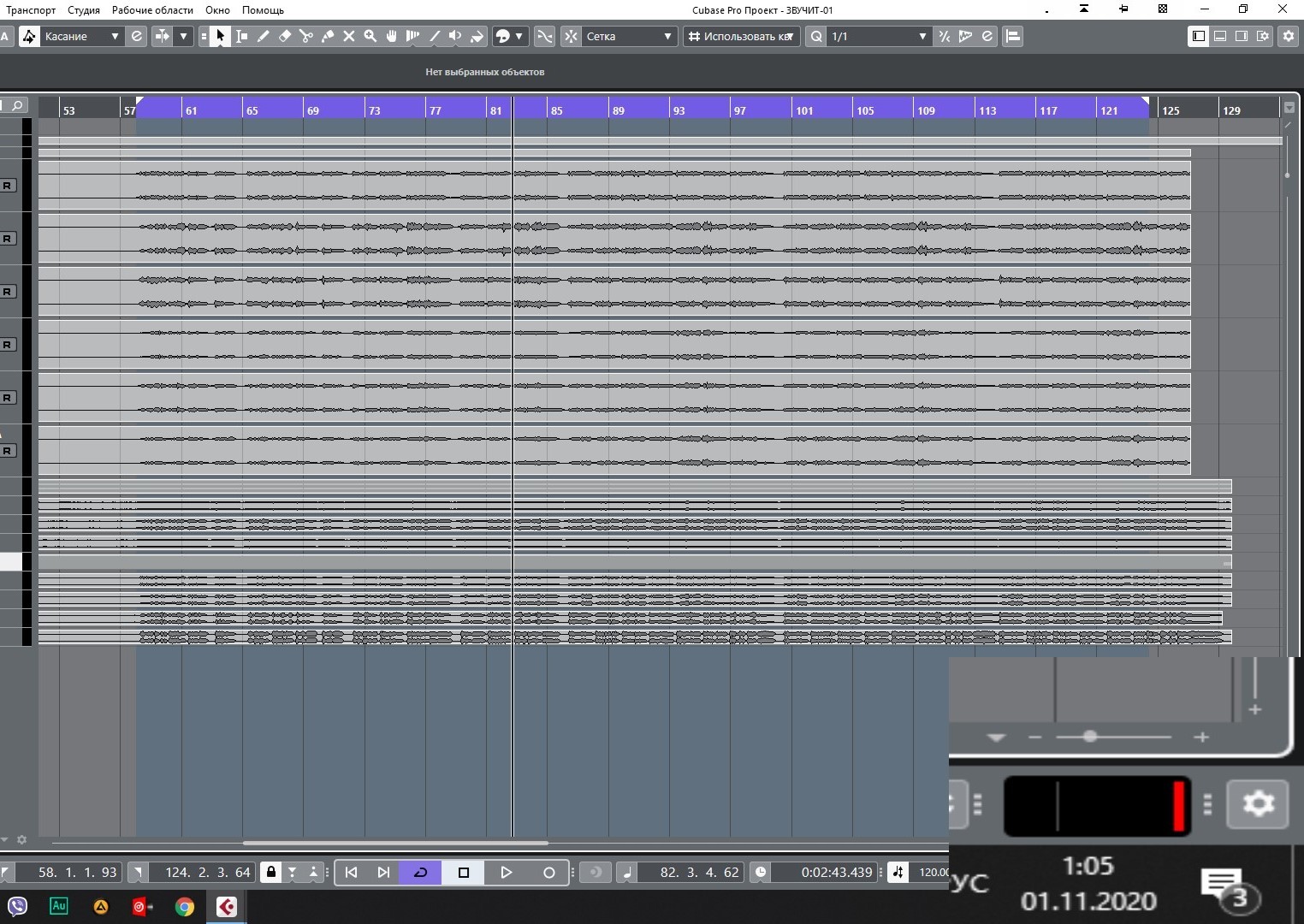Viewport: 1304px width, 924px height.
Task: Go to next marker in transport
Action: click(383, 873)
